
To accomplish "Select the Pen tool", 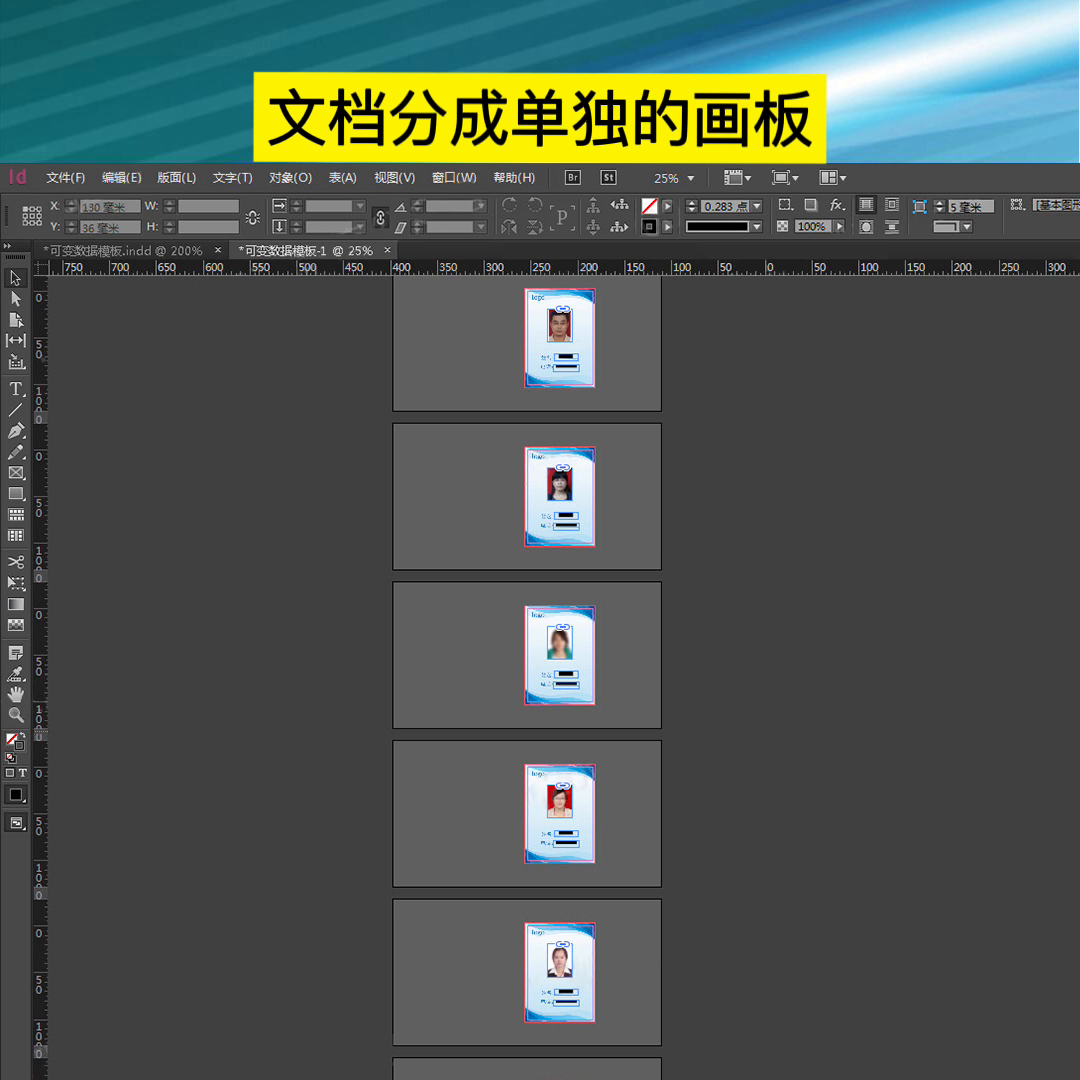I will [16, 431].
